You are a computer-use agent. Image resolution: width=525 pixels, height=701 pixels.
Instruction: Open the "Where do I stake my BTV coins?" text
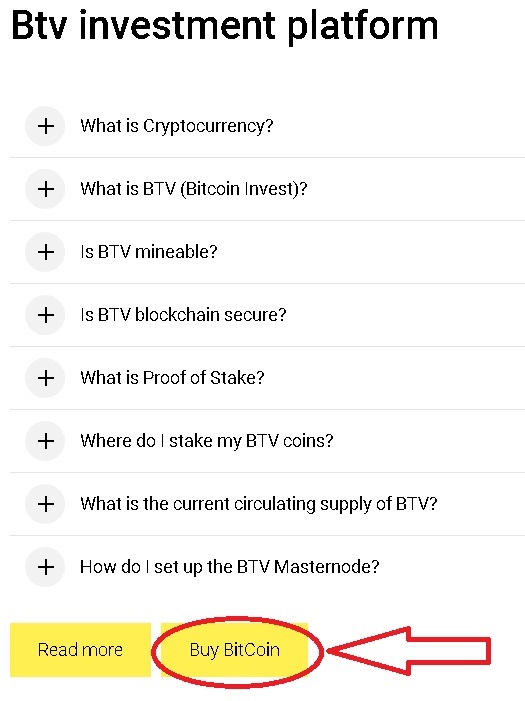pos(207,441)
